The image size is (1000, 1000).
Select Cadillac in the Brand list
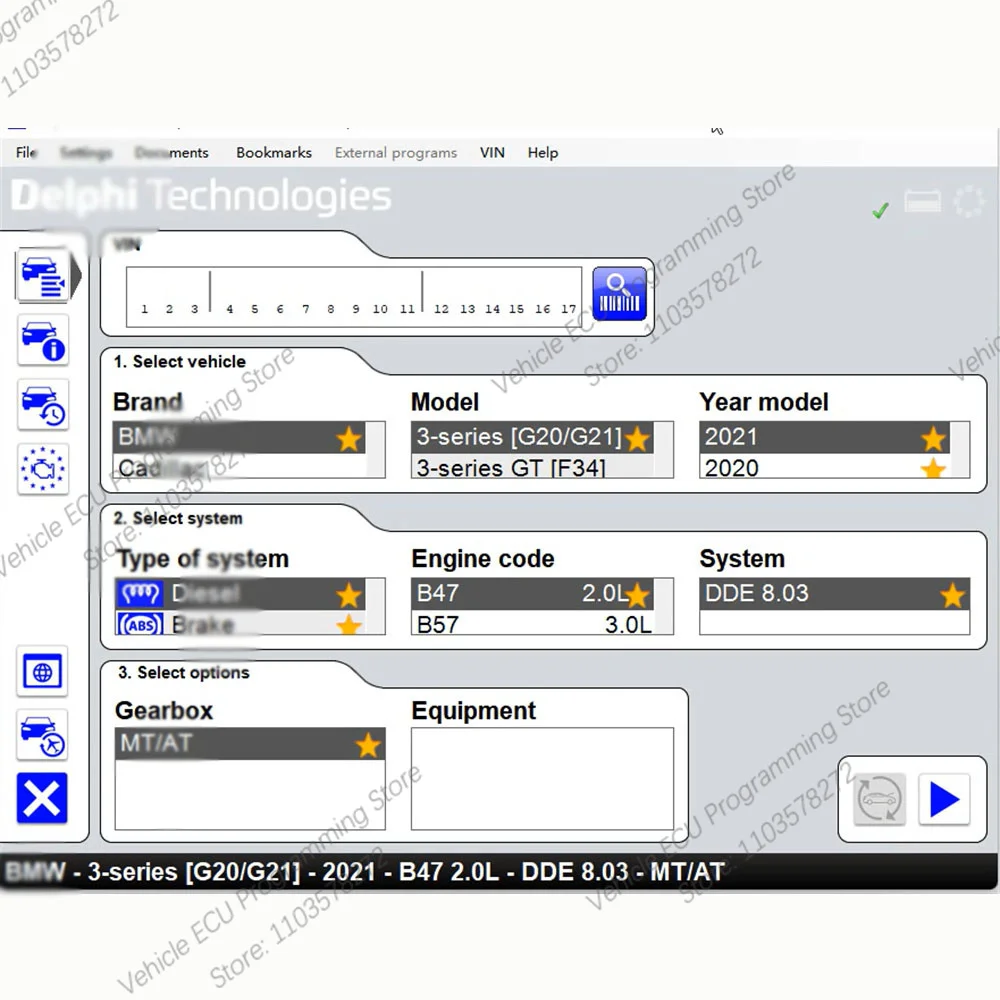239,466
